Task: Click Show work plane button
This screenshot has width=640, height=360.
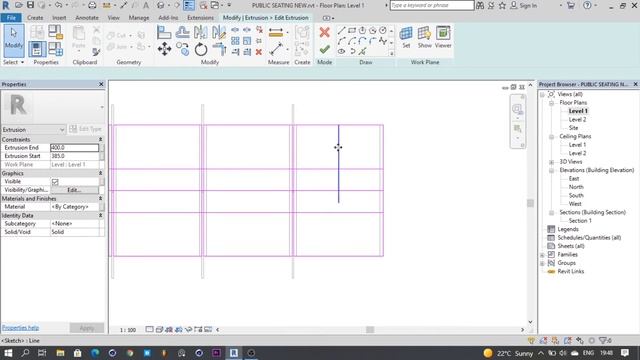Action: click(424, 38)
